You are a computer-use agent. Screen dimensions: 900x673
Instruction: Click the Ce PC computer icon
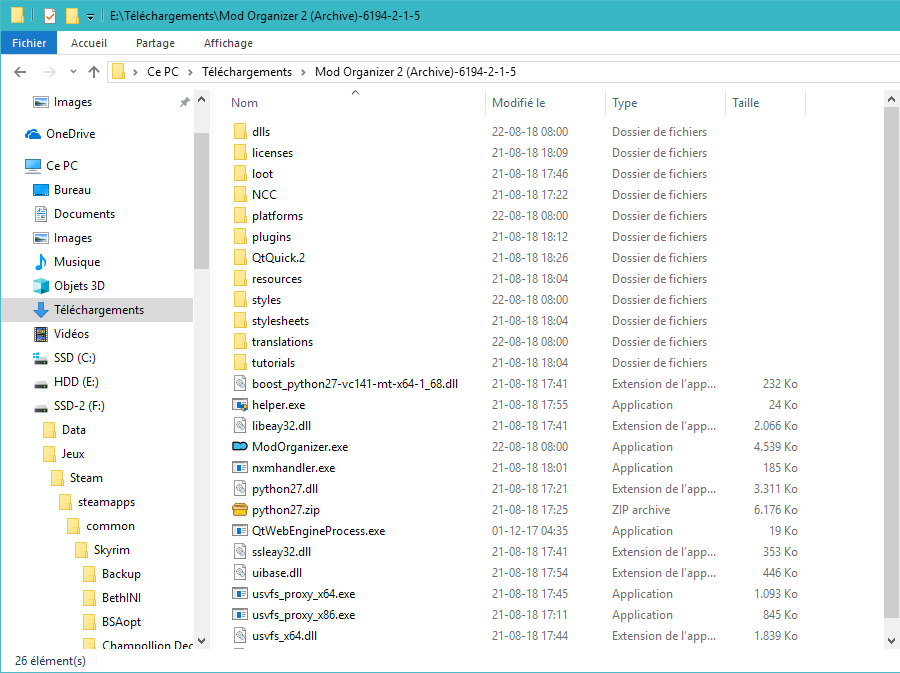(x=33, y=166)
